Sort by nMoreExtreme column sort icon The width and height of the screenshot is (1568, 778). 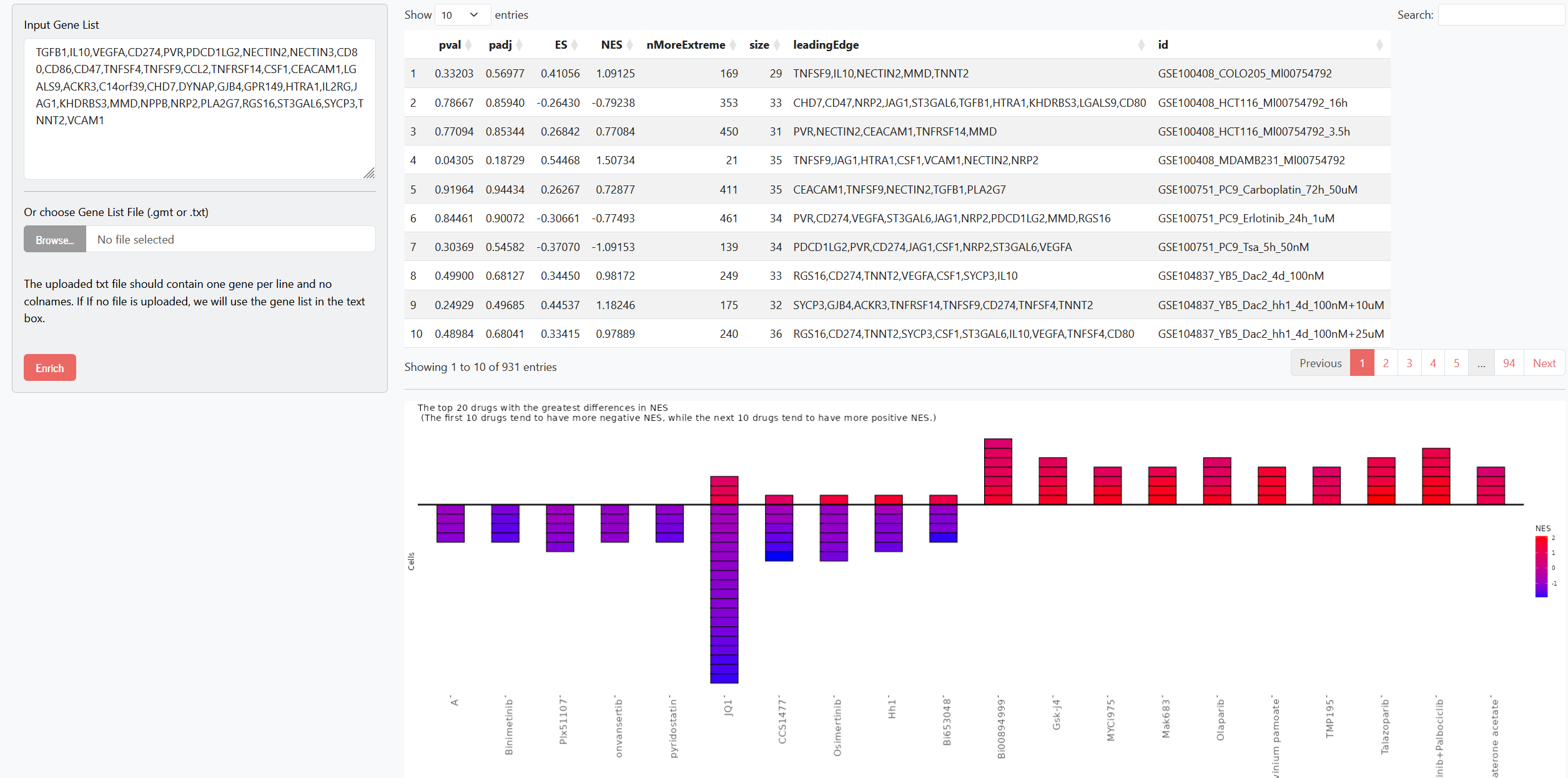pyautogui.click(x=733, y=45)
